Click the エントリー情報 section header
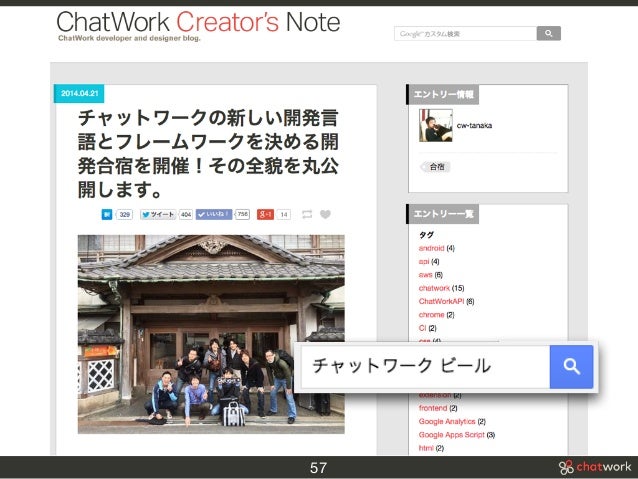The height and width of the screenshot is (479, 638). 443,94
